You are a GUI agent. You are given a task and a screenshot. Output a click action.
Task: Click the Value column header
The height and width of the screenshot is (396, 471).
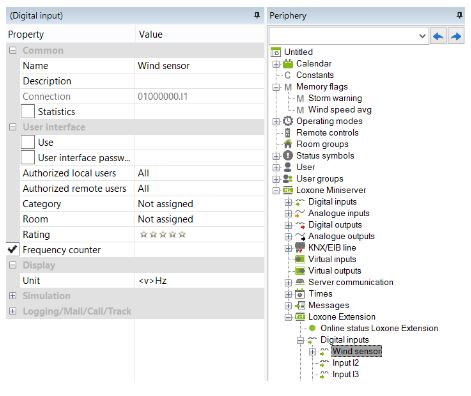[199, 34]
